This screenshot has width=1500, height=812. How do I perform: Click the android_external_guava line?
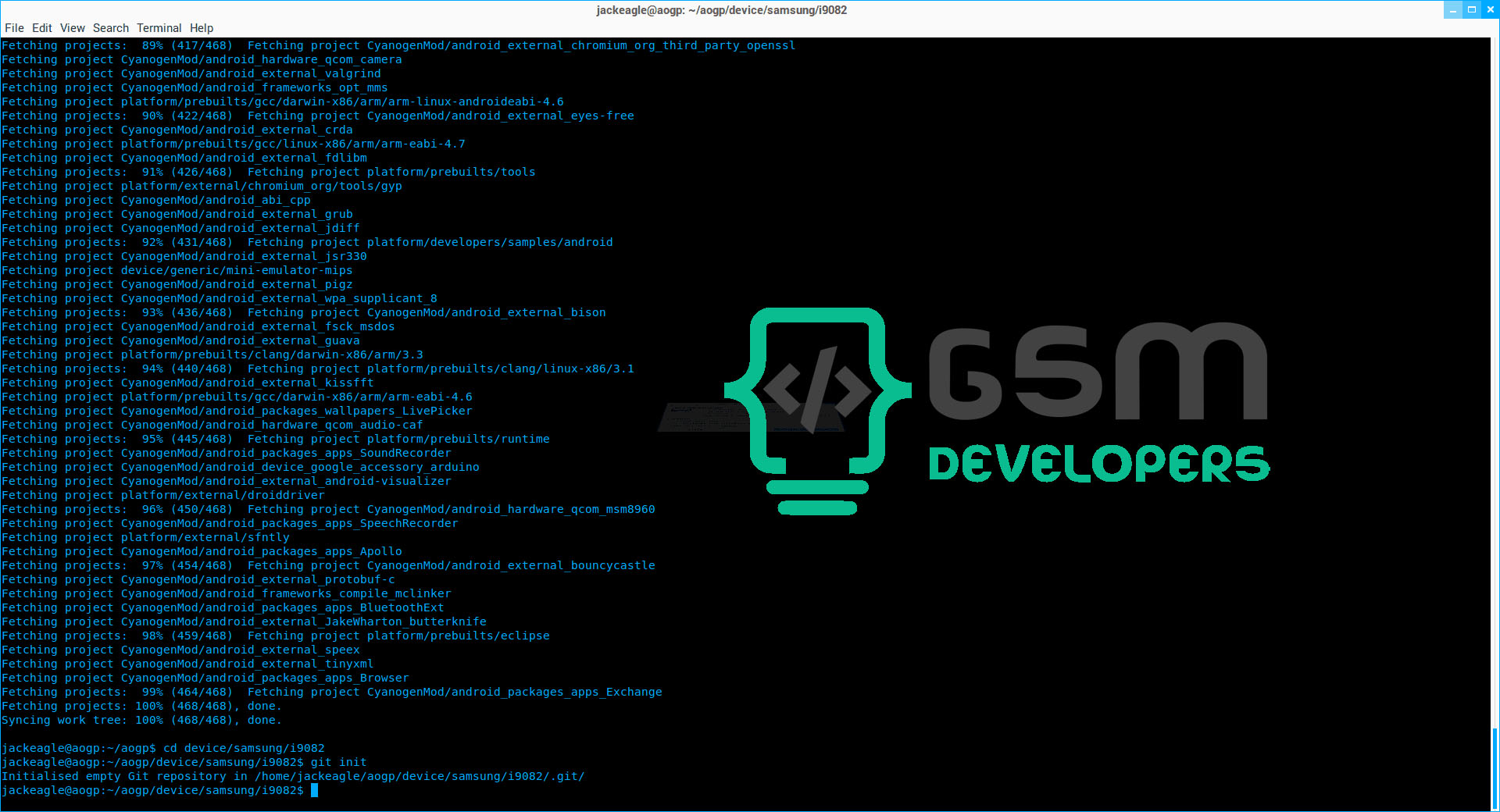tap(180, 340)
